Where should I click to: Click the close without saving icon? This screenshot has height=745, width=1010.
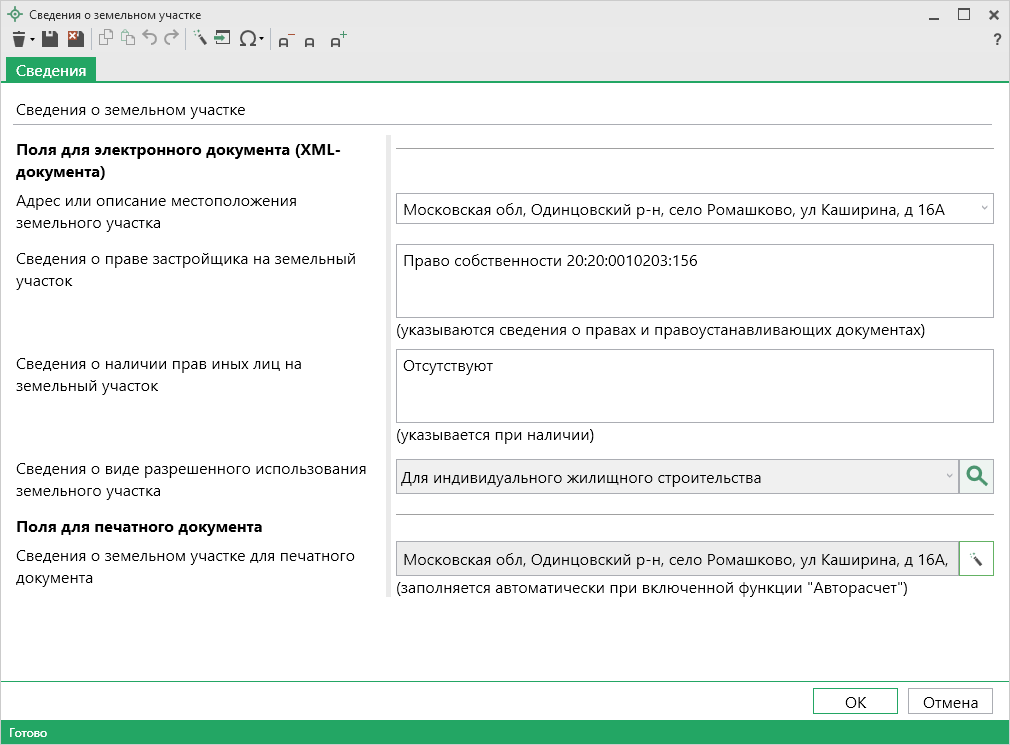[x=75, y=39]
